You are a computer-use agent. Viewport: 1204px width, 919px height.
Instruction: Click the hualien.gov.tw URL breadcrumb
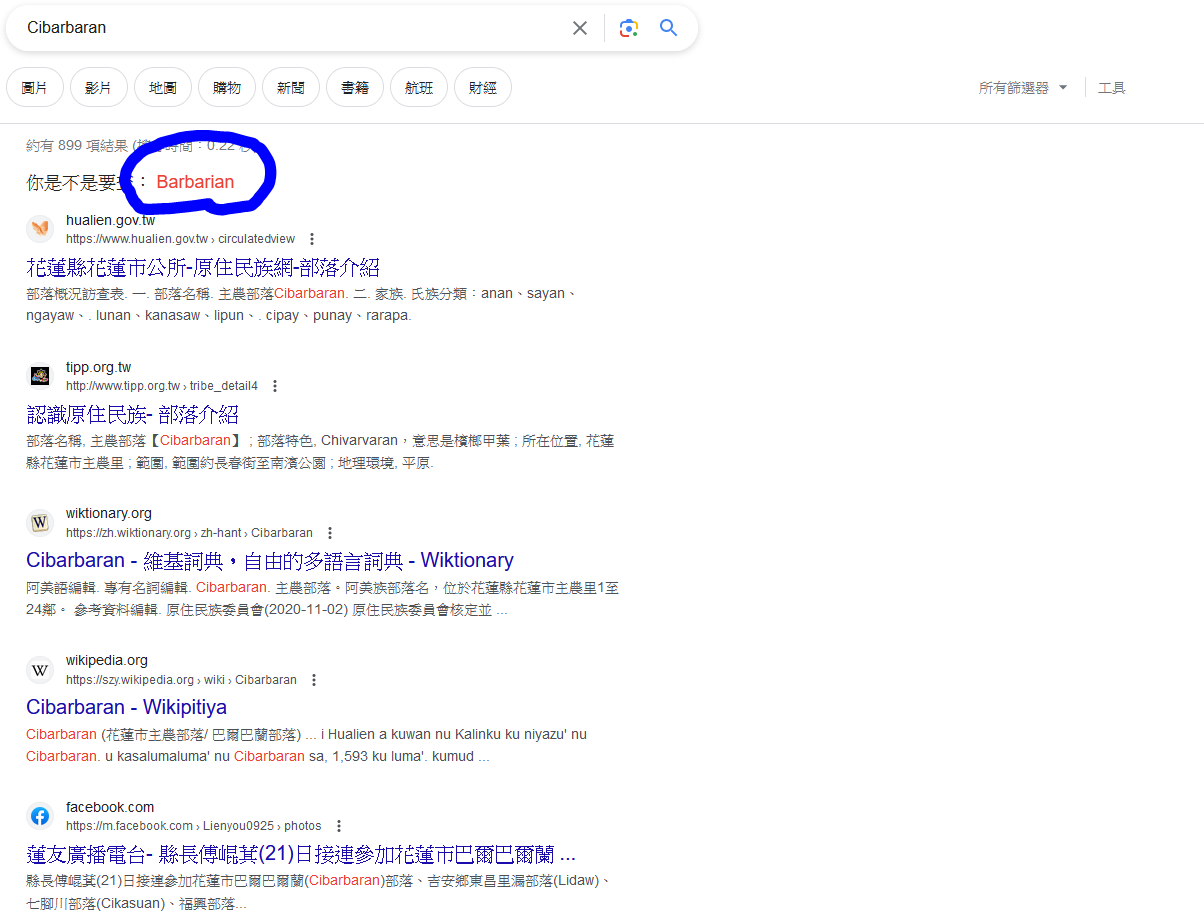(x=181, y=239)
